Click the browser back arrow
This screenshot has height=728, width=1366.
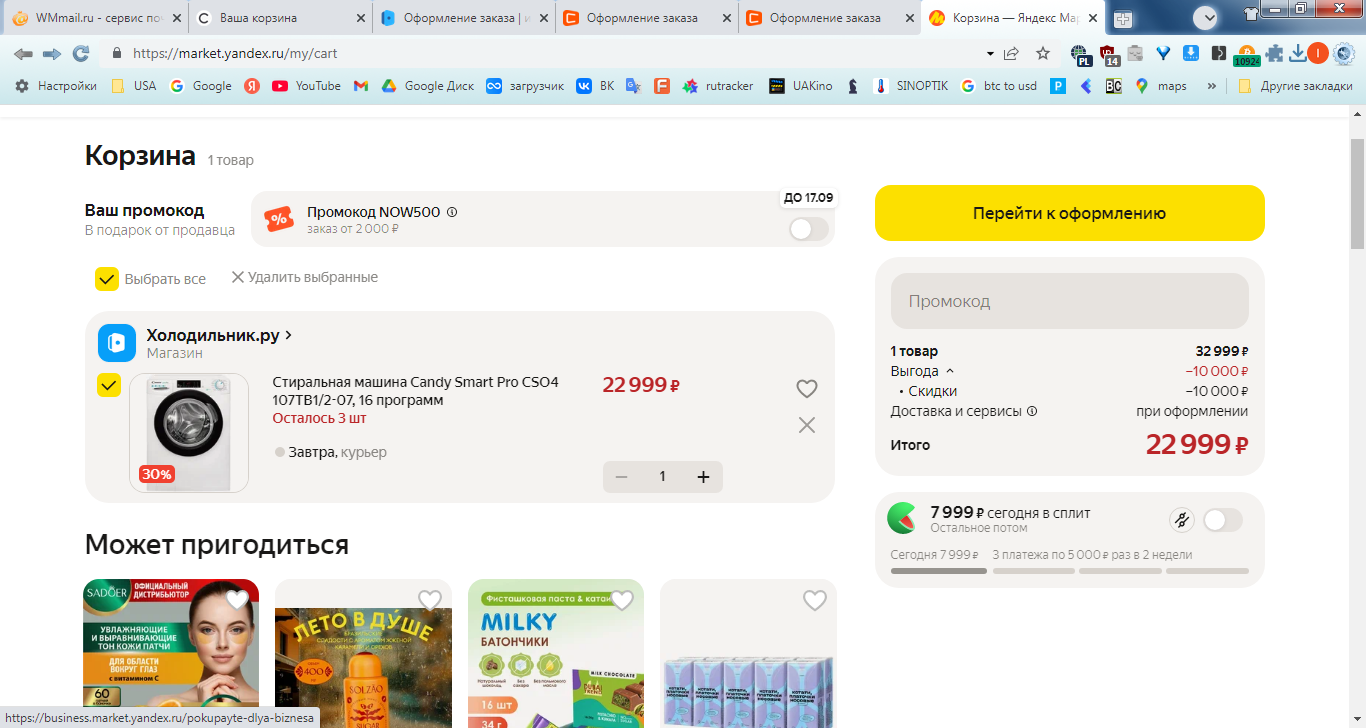pos(22,53)
